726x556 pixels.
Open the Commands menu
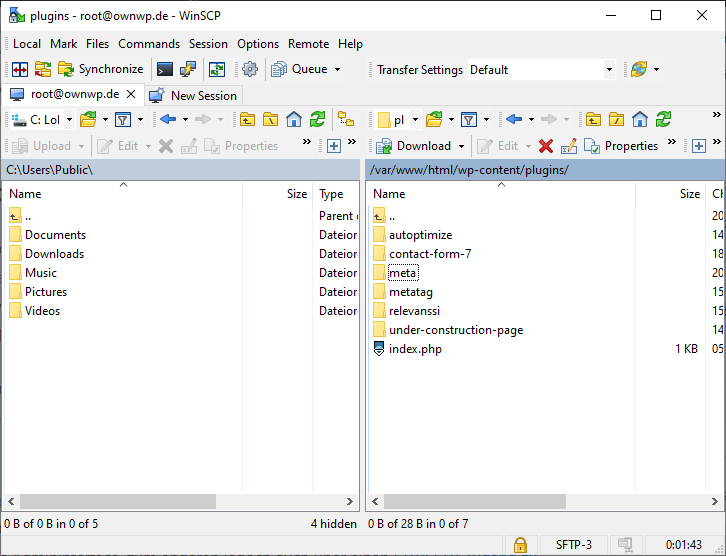click(149, 44)
